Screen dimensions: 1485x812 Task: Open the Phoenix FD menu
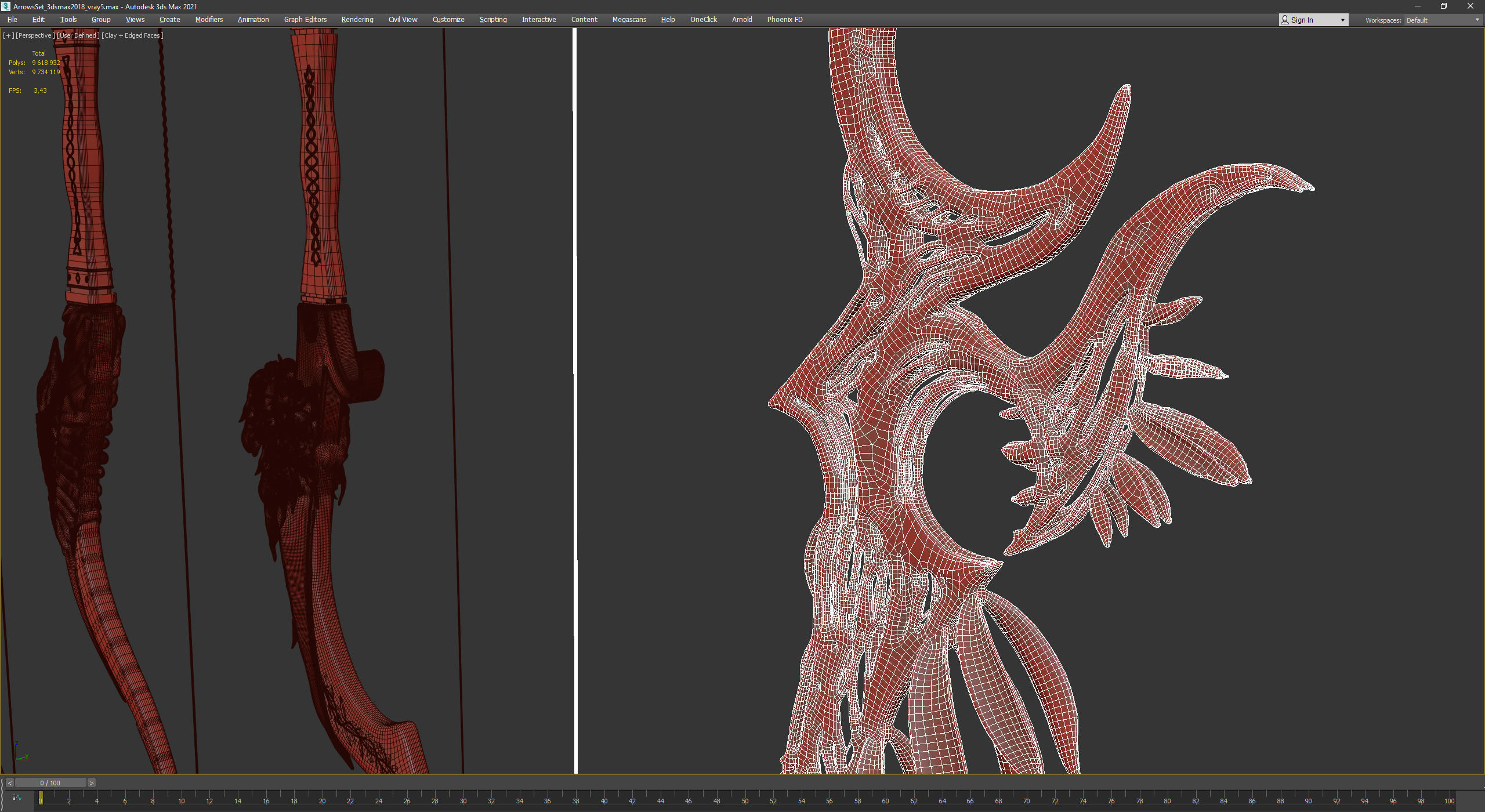[784, 20]
